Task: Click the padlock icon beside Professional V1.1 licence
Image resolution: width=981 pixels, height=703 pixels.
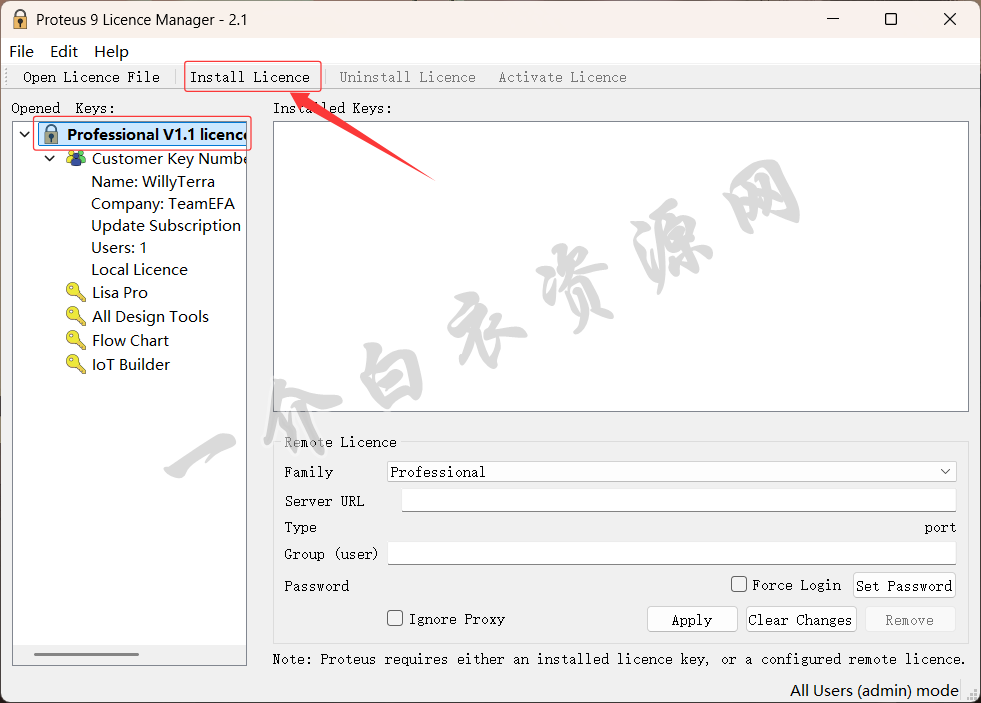Action: click(51, 134)
